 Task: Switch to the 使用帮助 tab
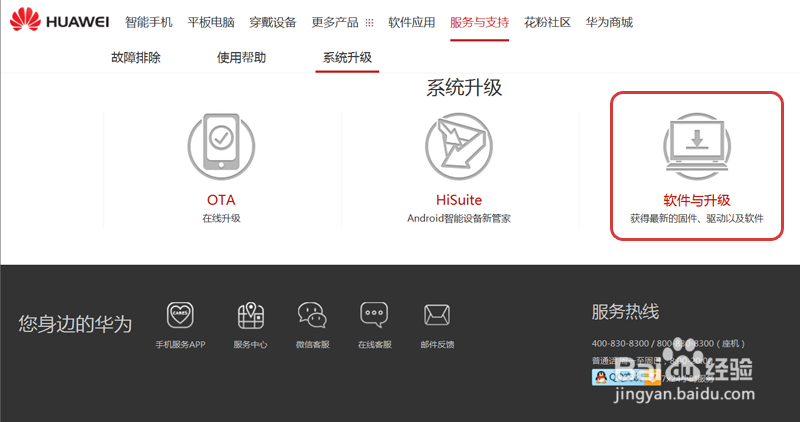241,57
